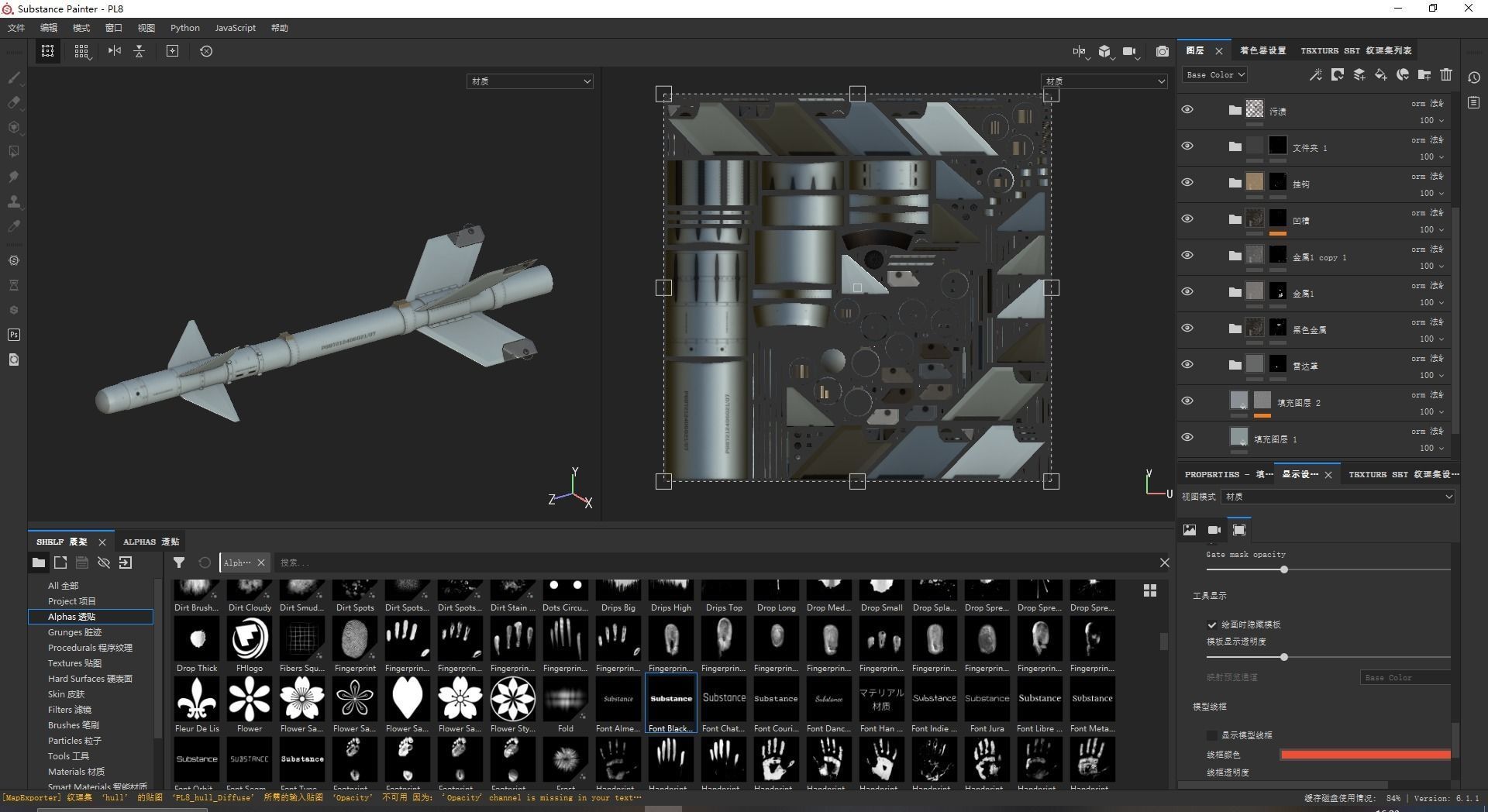Screen dimensions: 1488x812
Task: Click the transform selection frame toolbar icon
Action: (x=47, y=51)
